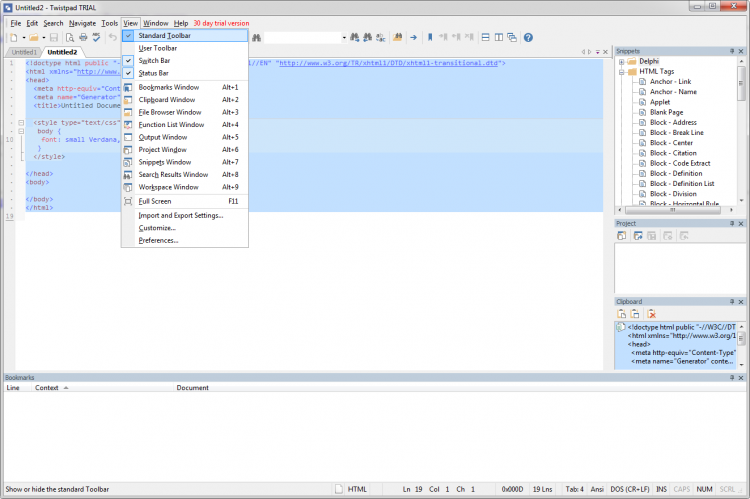Select the Block - Code Extract snippet
Image resolution: width=750 pixels, height=499 pixels.
[x=680, y=163]
